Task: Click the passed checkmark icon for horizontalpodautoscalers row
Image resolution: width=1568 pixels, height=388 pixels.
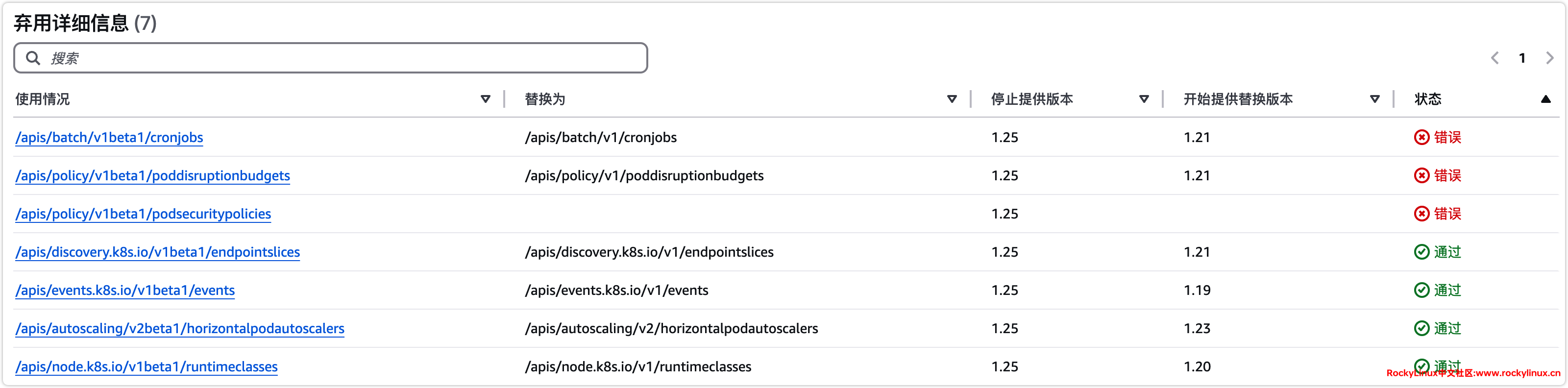Action: (x=1421, y=328)
